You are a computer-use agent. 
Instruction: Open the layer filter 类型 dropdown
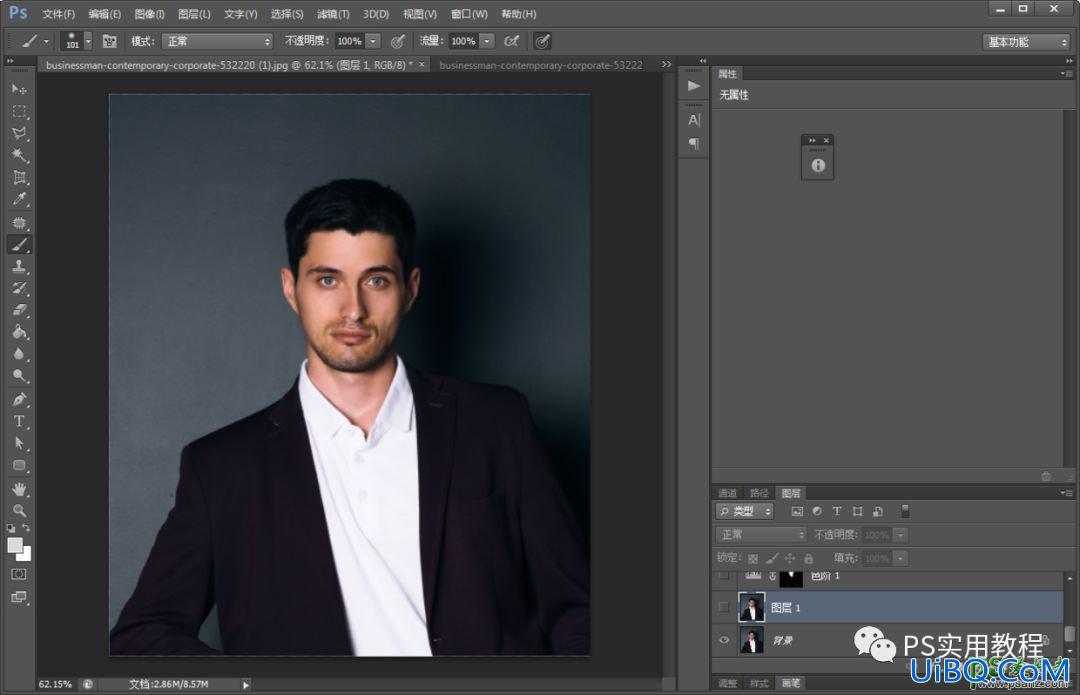745,511
